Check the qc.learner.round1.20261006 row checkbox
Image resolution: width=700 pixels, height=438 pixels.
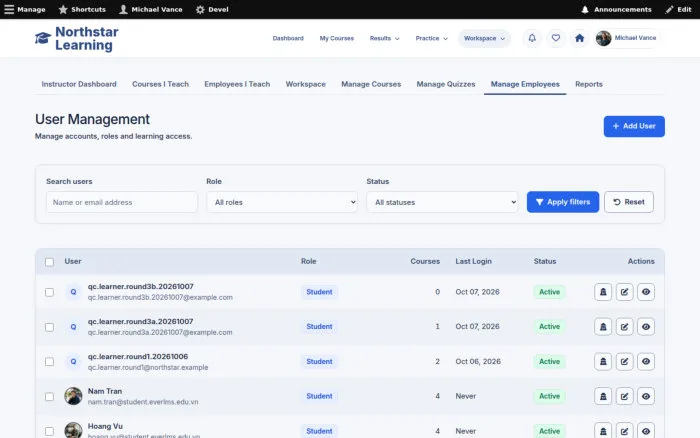point(50,362)
